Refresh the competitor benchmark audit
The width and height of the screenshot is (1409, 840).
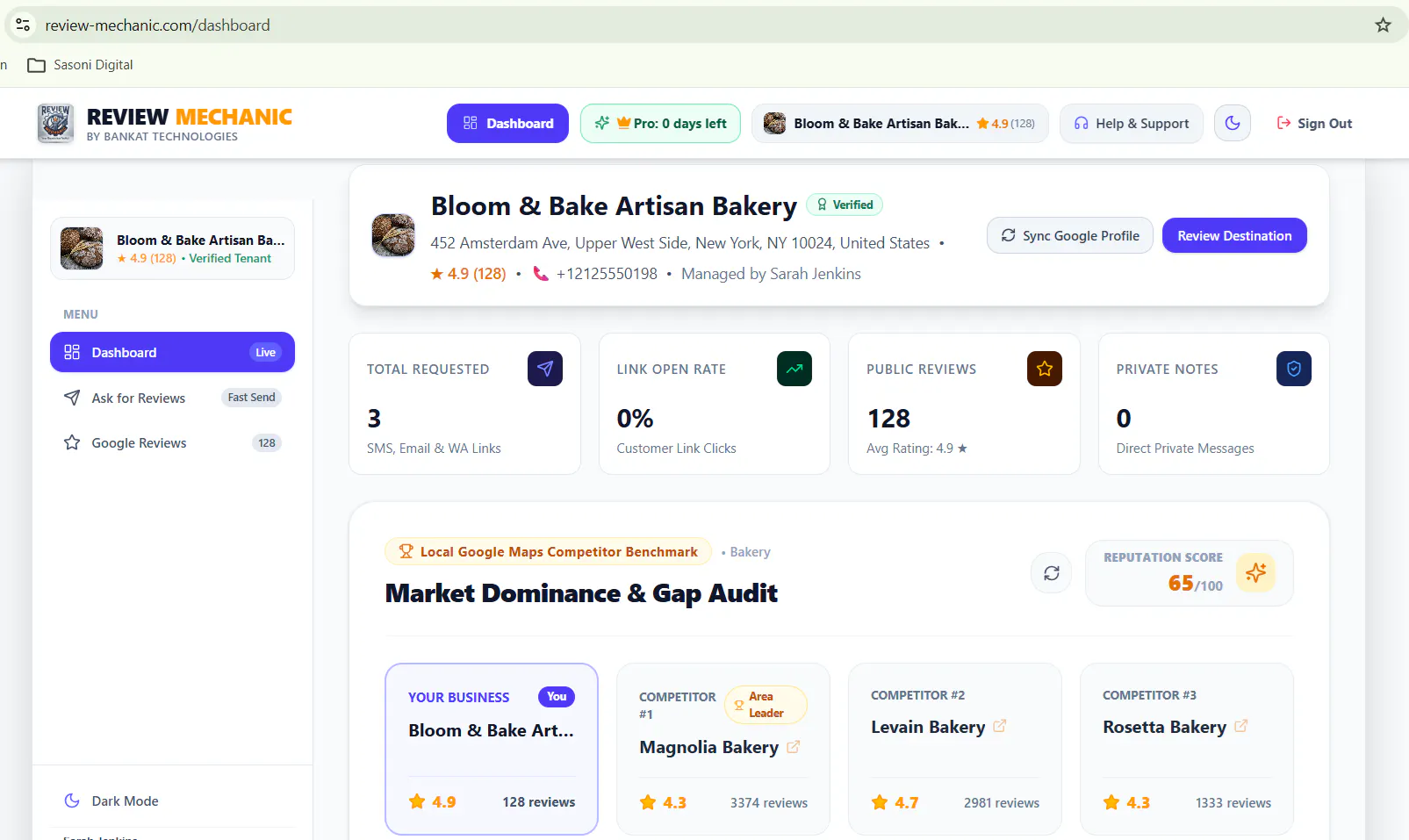pyautogui.click(x=1051, y=573)
